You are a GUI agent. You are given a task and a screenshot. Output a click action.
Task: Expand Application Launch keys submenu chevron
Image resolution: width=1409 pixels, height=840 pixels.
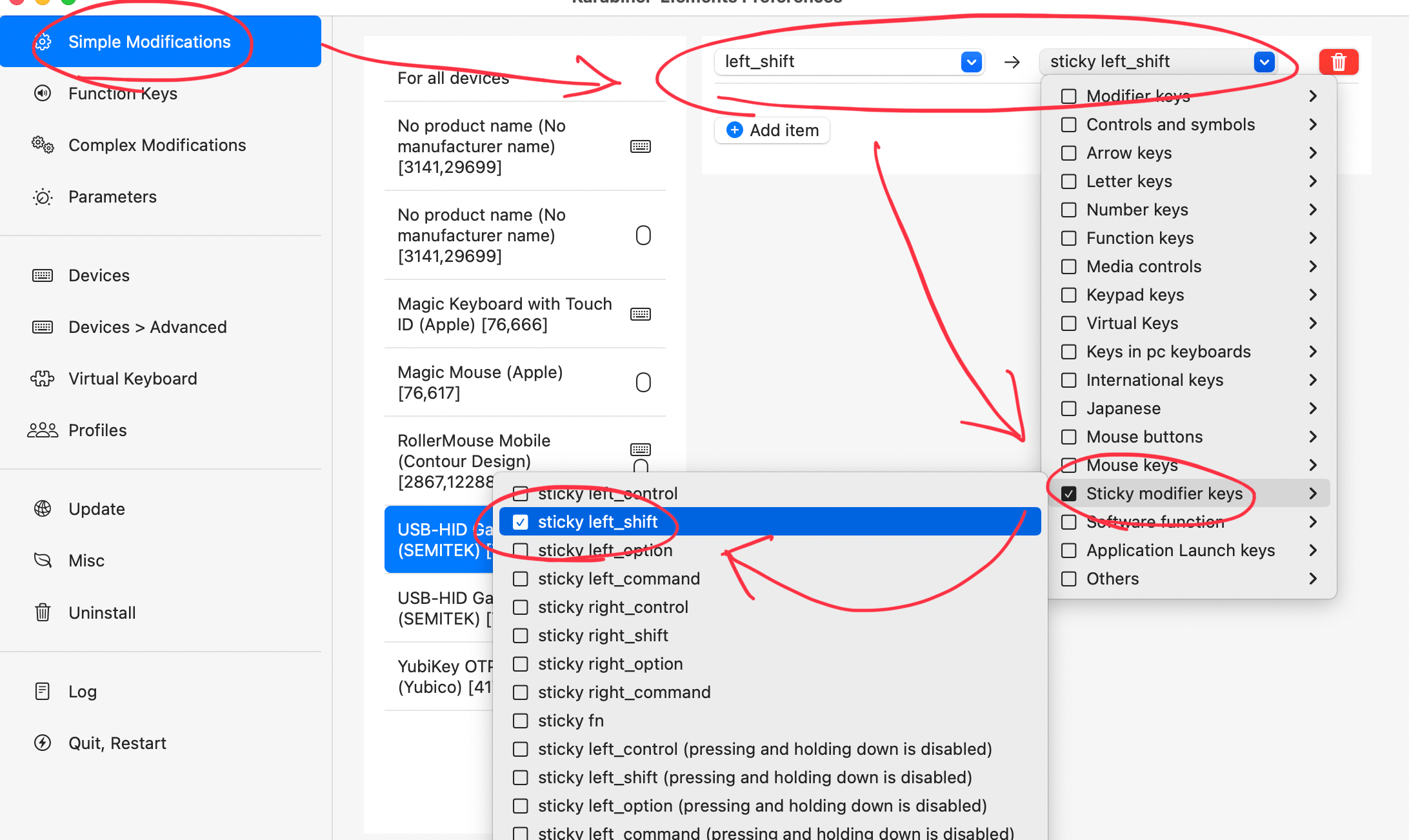pos(1313,550)
